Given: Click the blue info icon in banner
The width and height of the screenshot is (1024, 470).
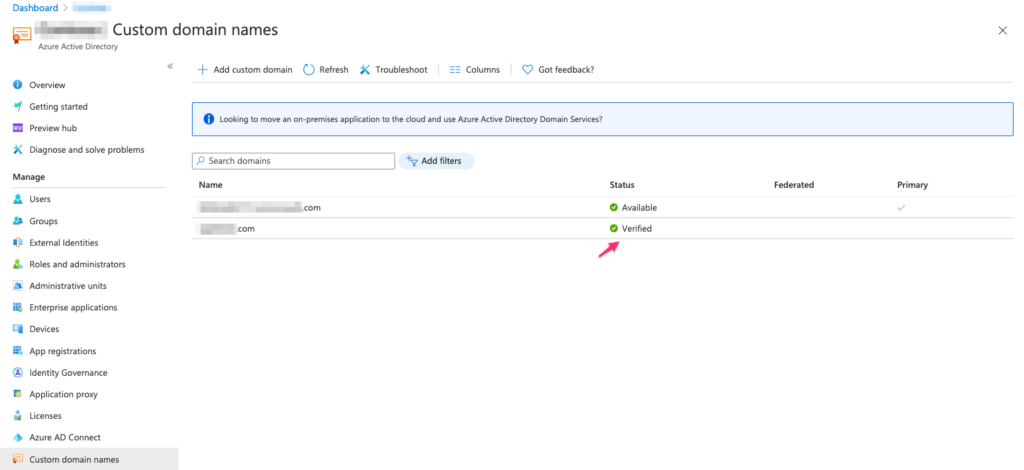Looking at the screenshot, I should (209, 119).
